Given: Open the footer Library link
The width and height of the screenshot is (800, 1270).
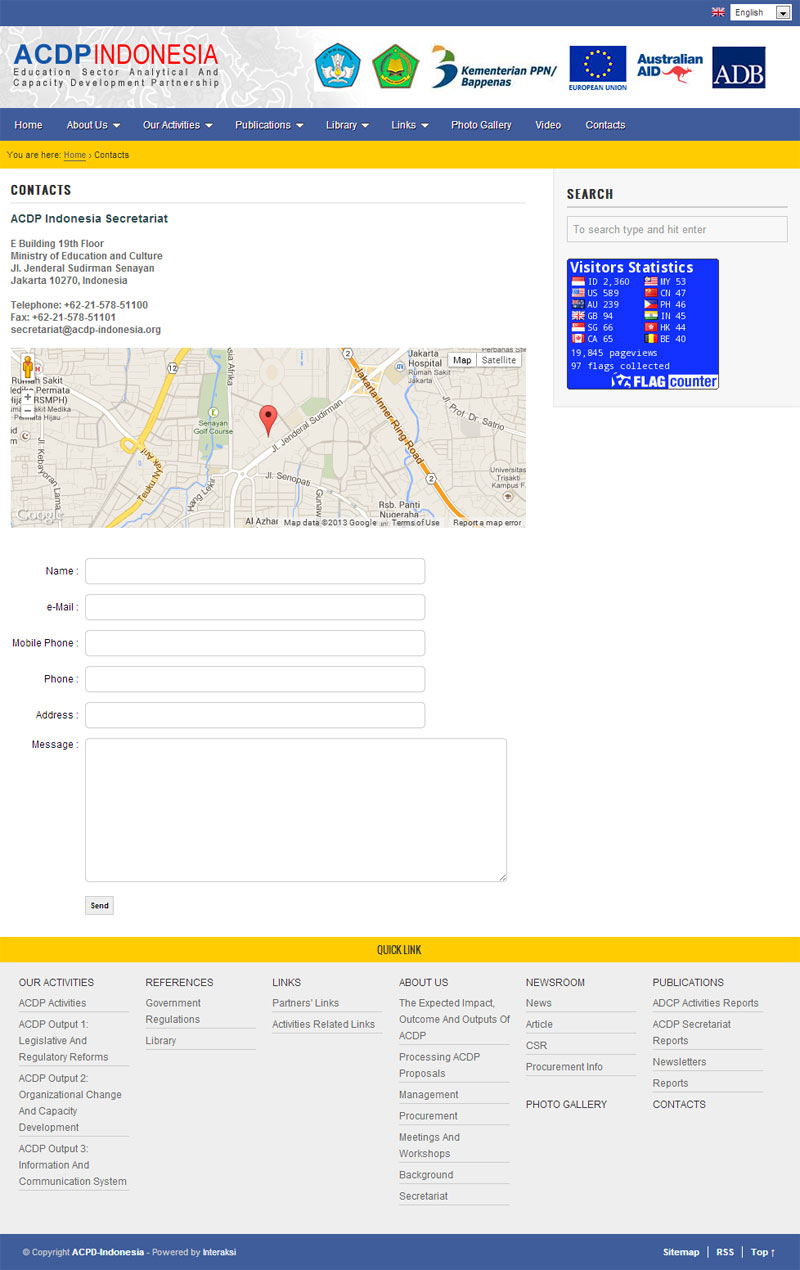Looking at the screenshot, I should click(x=160, y=1041).
